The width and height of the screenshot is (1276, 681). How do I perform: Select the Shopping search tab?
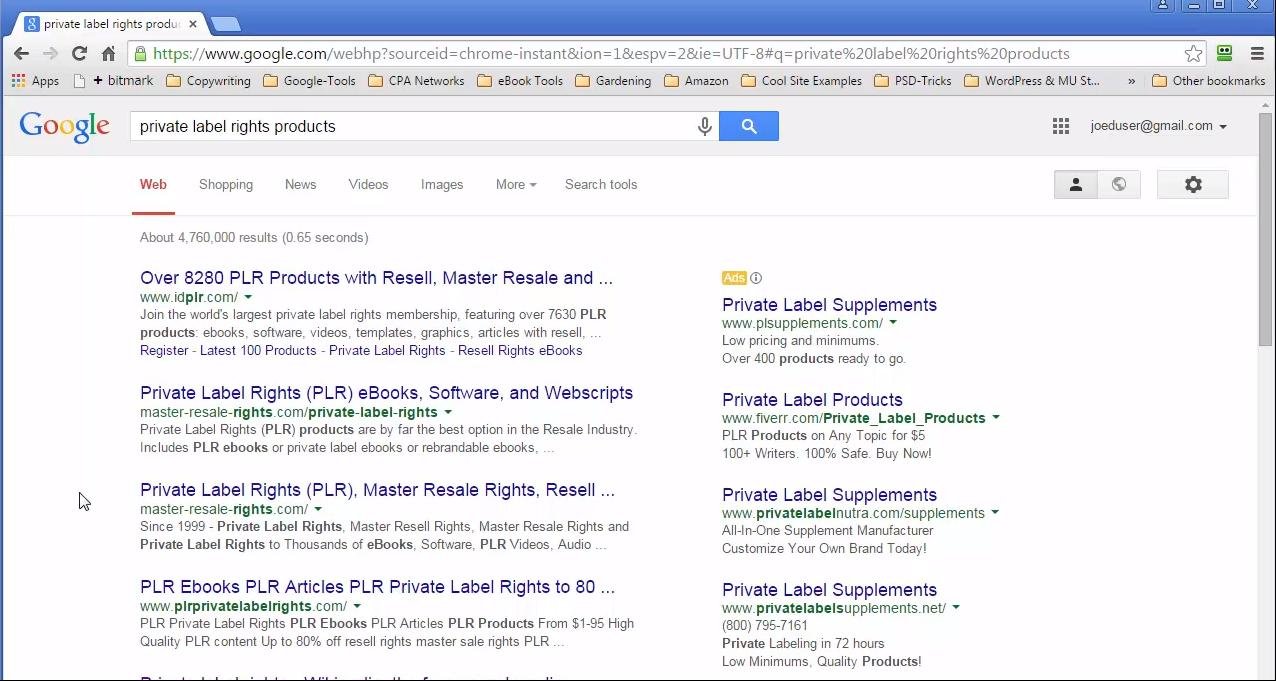226,185
